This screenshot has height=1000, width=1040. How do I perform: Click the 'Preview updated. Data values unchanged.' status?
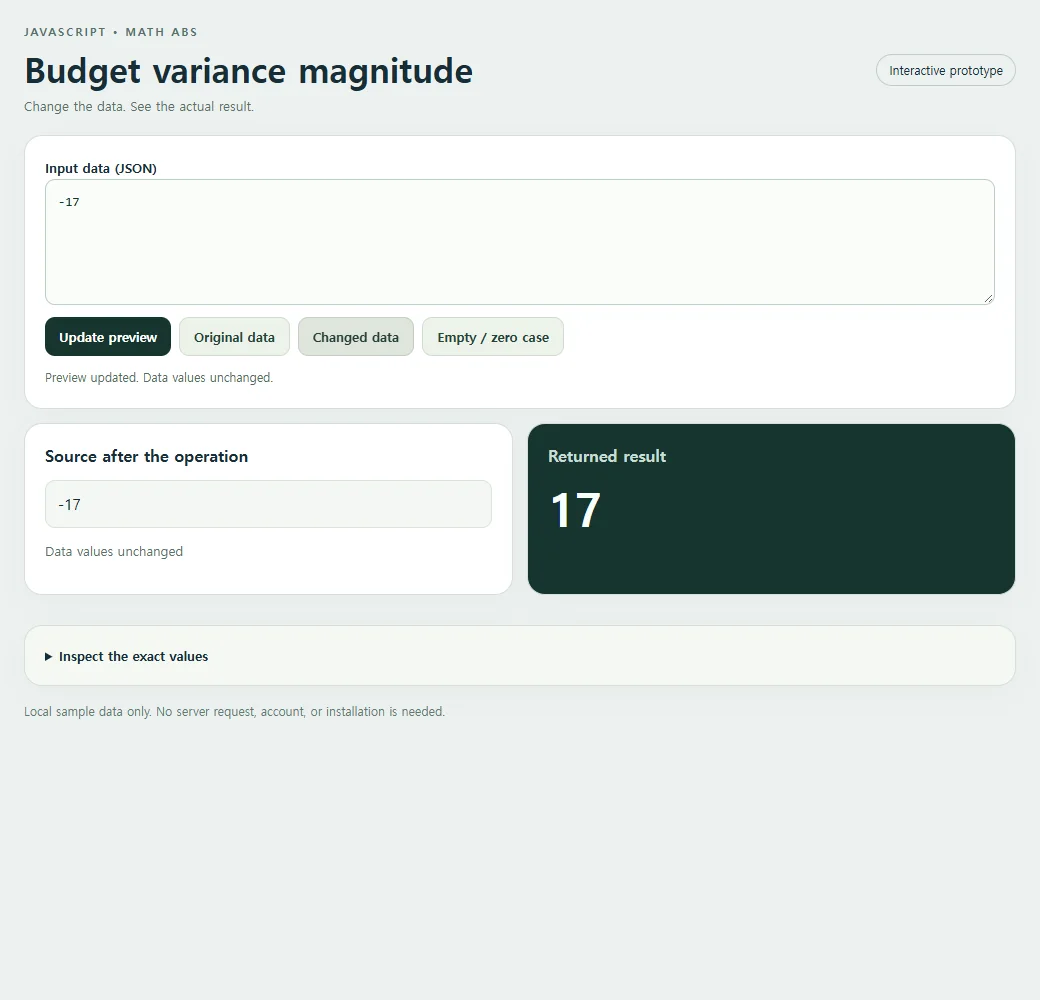click(x=159, y=377)
